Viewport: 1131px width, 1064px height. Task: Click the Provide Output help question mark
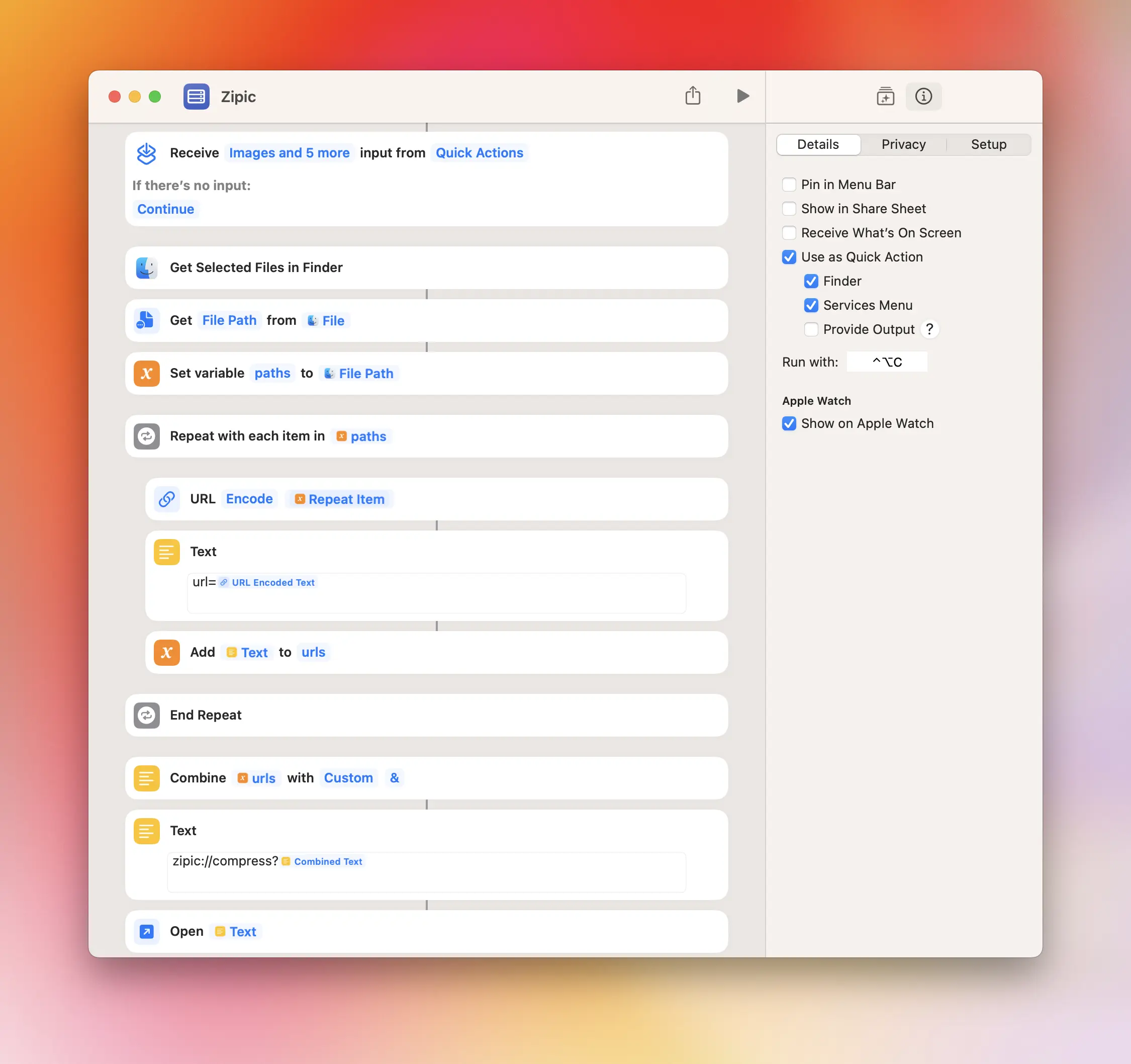click(x=929, y=329)
